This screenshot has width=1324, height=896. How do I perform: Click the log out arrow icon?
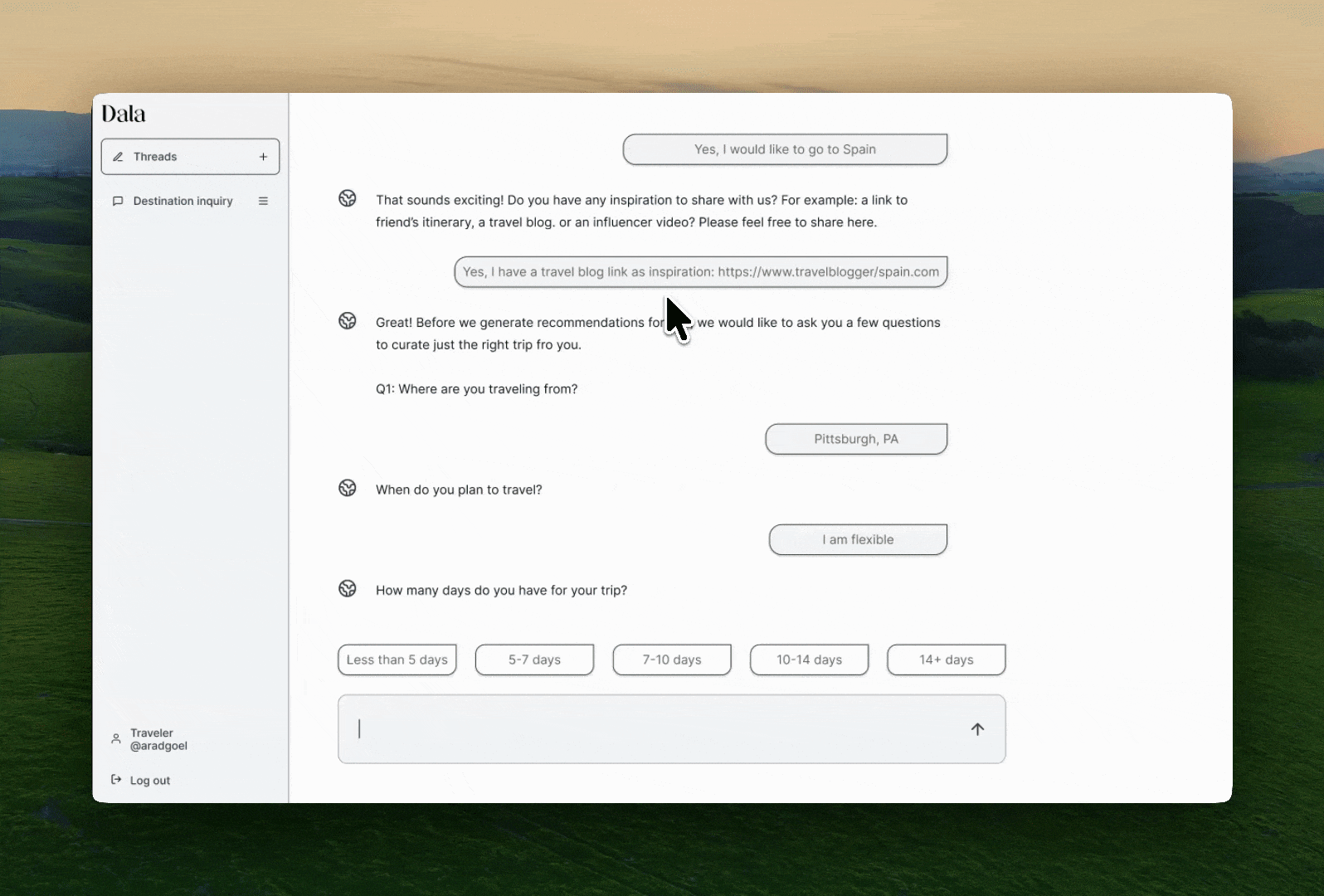[116, 780]
